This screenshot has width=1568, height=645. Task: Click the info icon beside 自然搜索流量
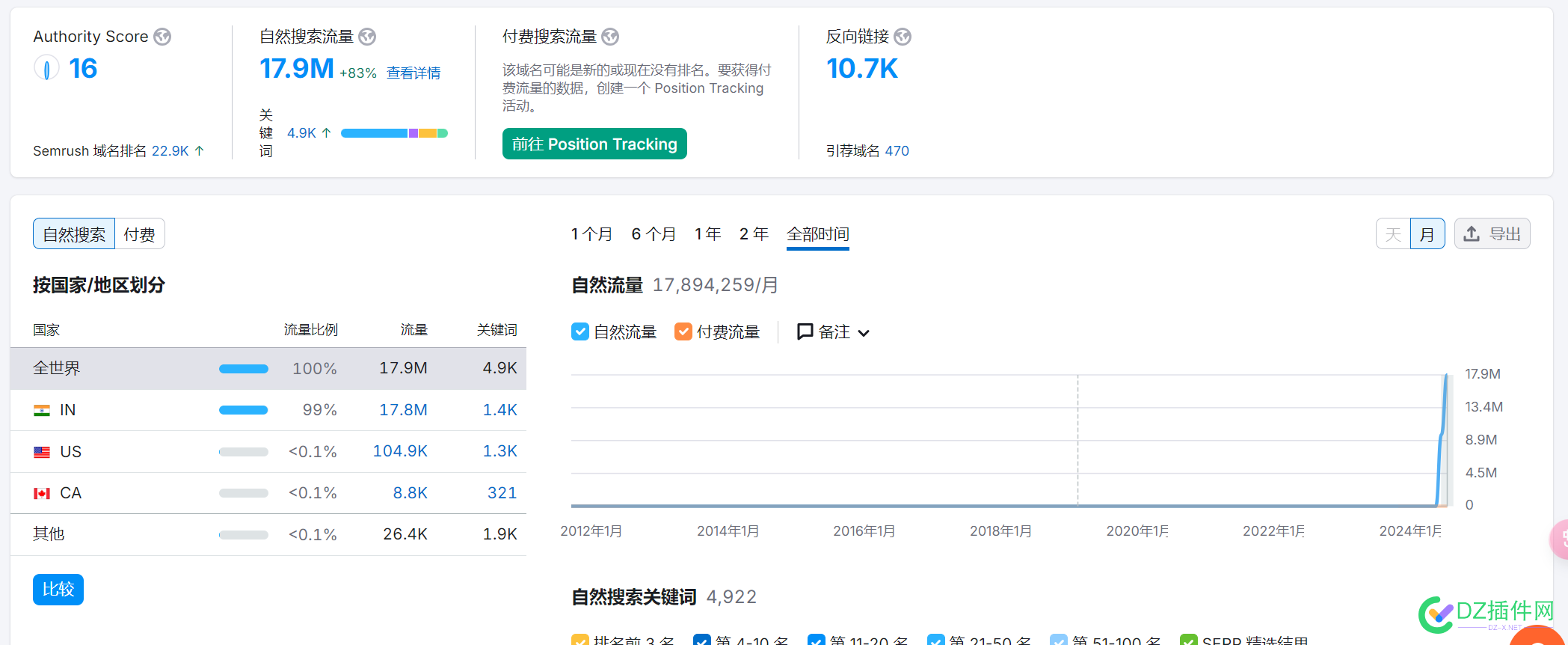point(367,37)
